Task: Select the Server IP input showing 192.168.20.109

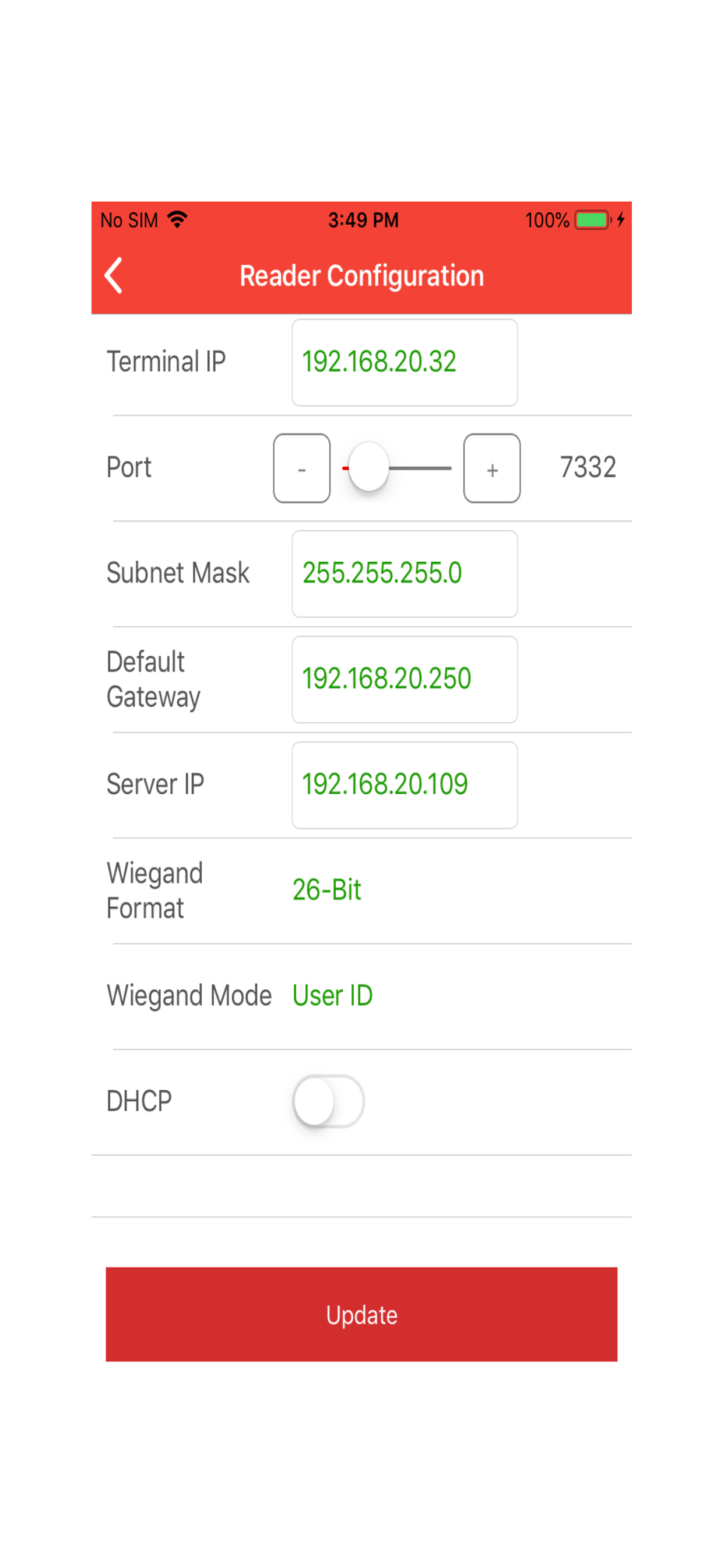Action: 404,784
